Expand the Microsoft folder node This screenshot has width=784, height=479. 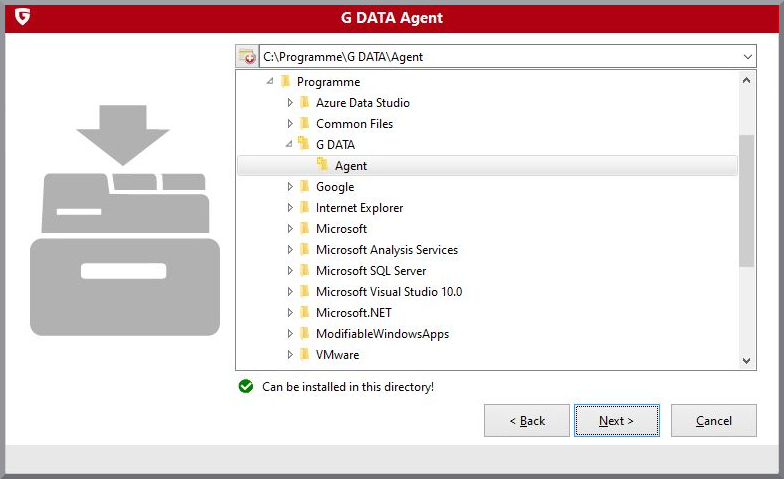tap(290, 228)
